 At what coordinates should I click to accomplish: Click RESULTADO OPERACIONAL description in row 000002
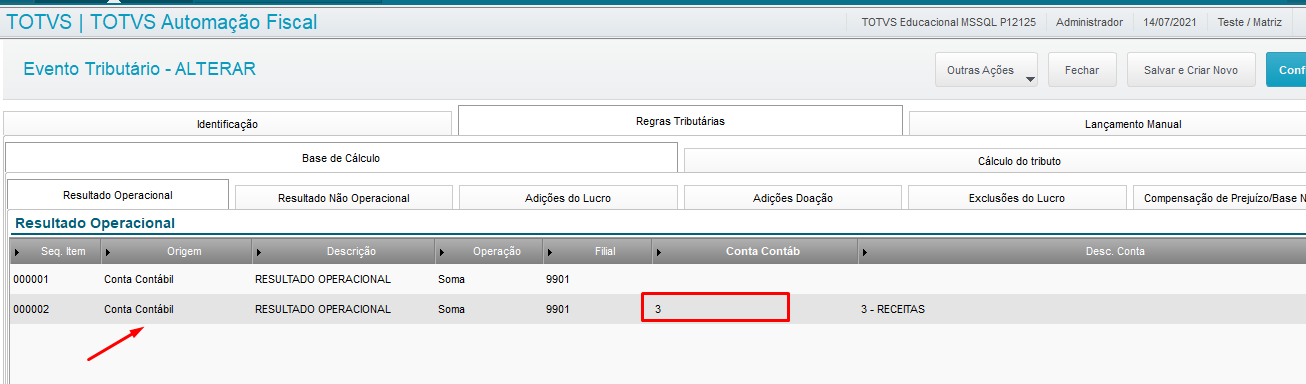tap(323, 309)
